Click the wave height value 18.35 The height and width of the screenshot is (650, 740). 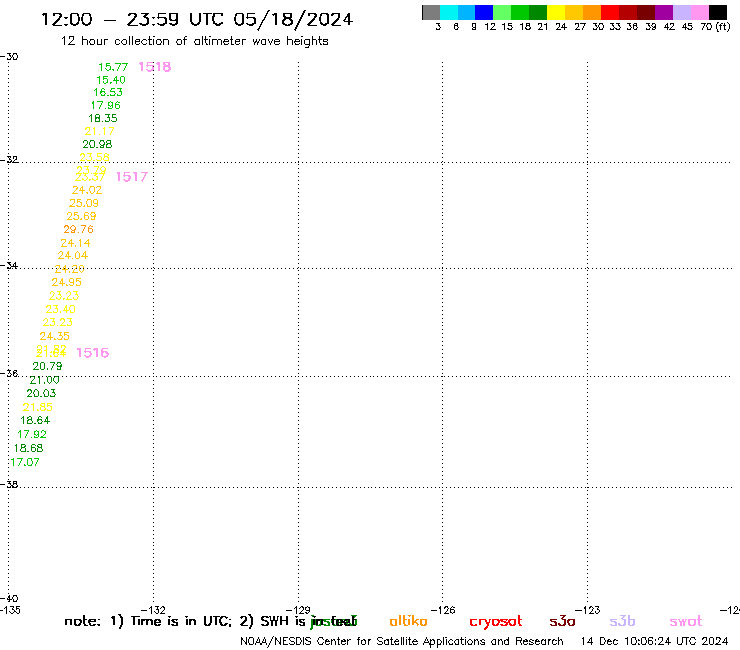[103, 118]
